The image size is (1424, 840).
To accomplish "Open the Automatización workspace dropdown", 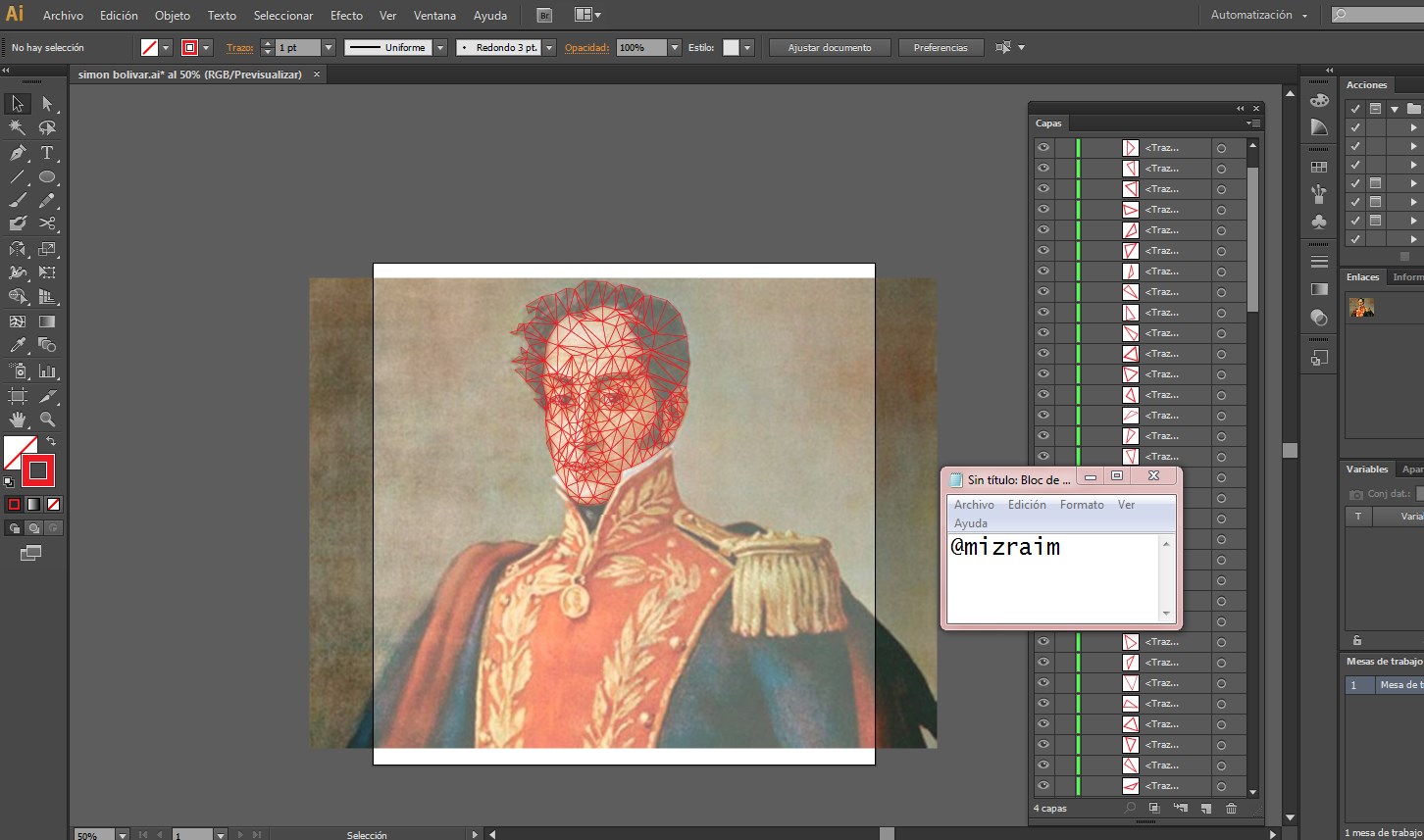I will coord(1258,15).
